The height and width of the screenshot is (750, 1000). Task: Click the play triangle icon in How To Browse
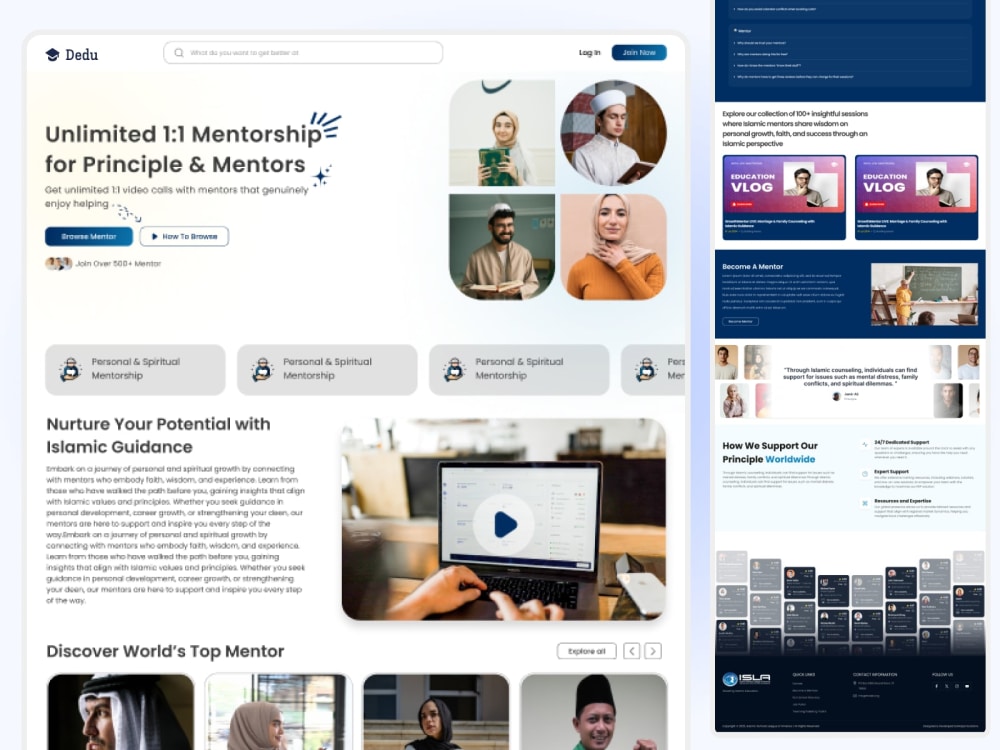click(x=154, y=237)
